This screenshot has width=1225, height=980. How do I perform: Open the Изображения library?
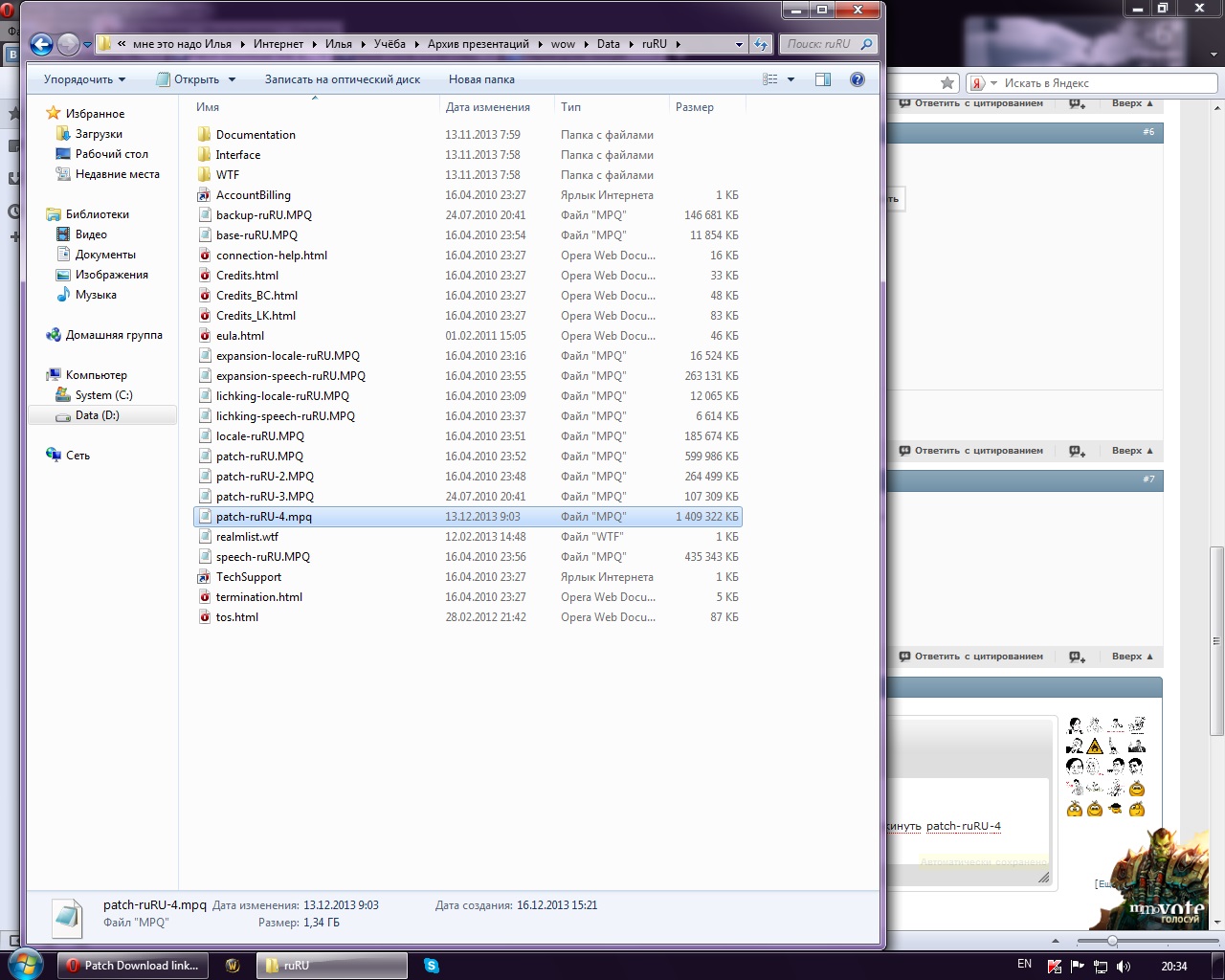(x=111, y=275)
